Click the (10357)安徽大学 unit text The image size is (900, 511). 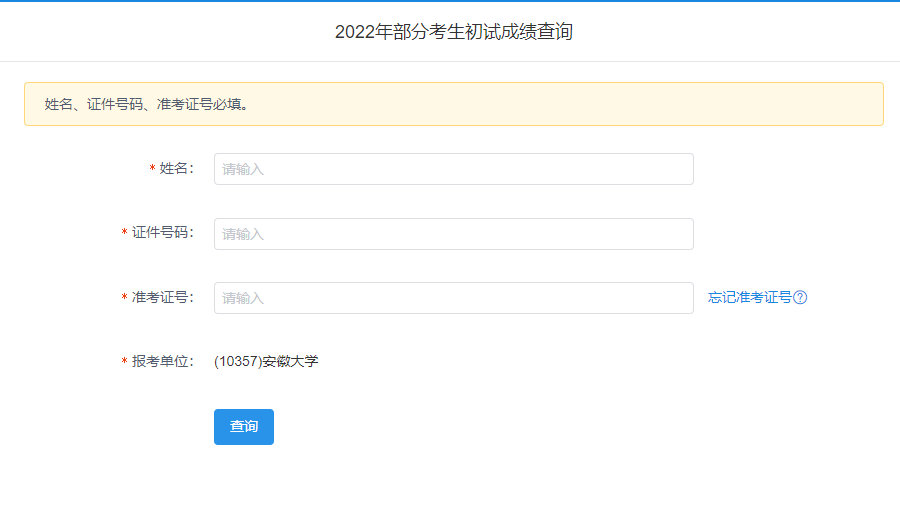pos(266,361)
